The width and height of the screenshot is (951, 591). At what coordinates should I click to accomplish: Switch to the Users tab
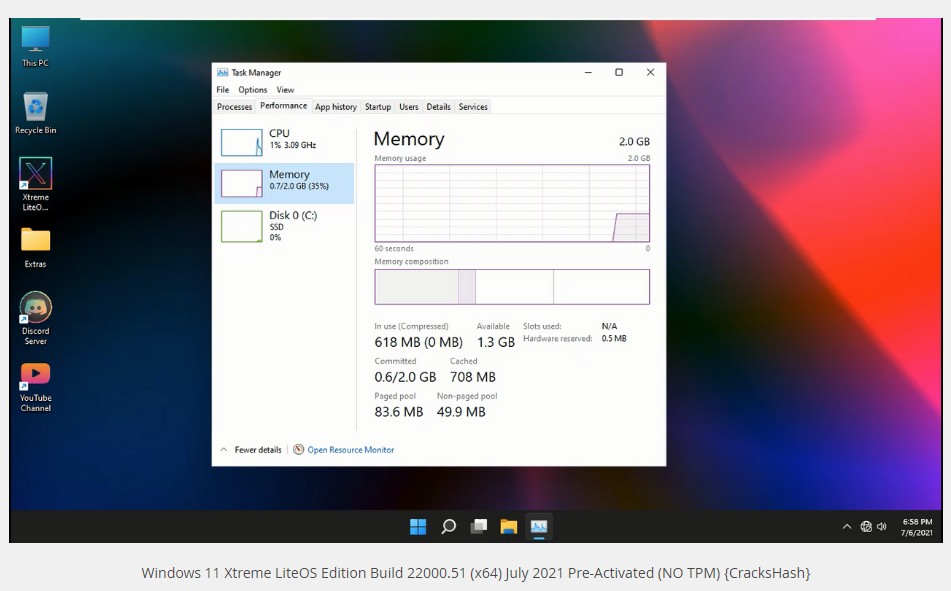[409, 107]
